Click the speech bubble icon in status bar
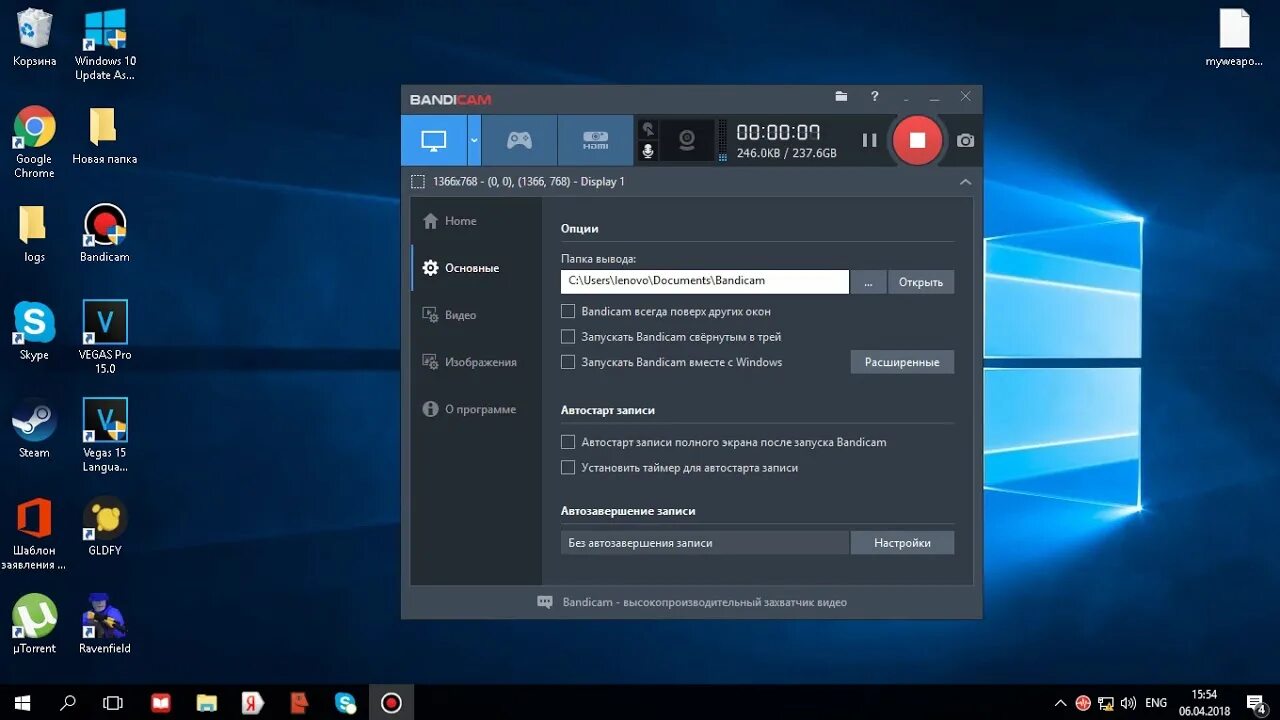Viewport: 1280px width, 720px height. click(545, 602)
